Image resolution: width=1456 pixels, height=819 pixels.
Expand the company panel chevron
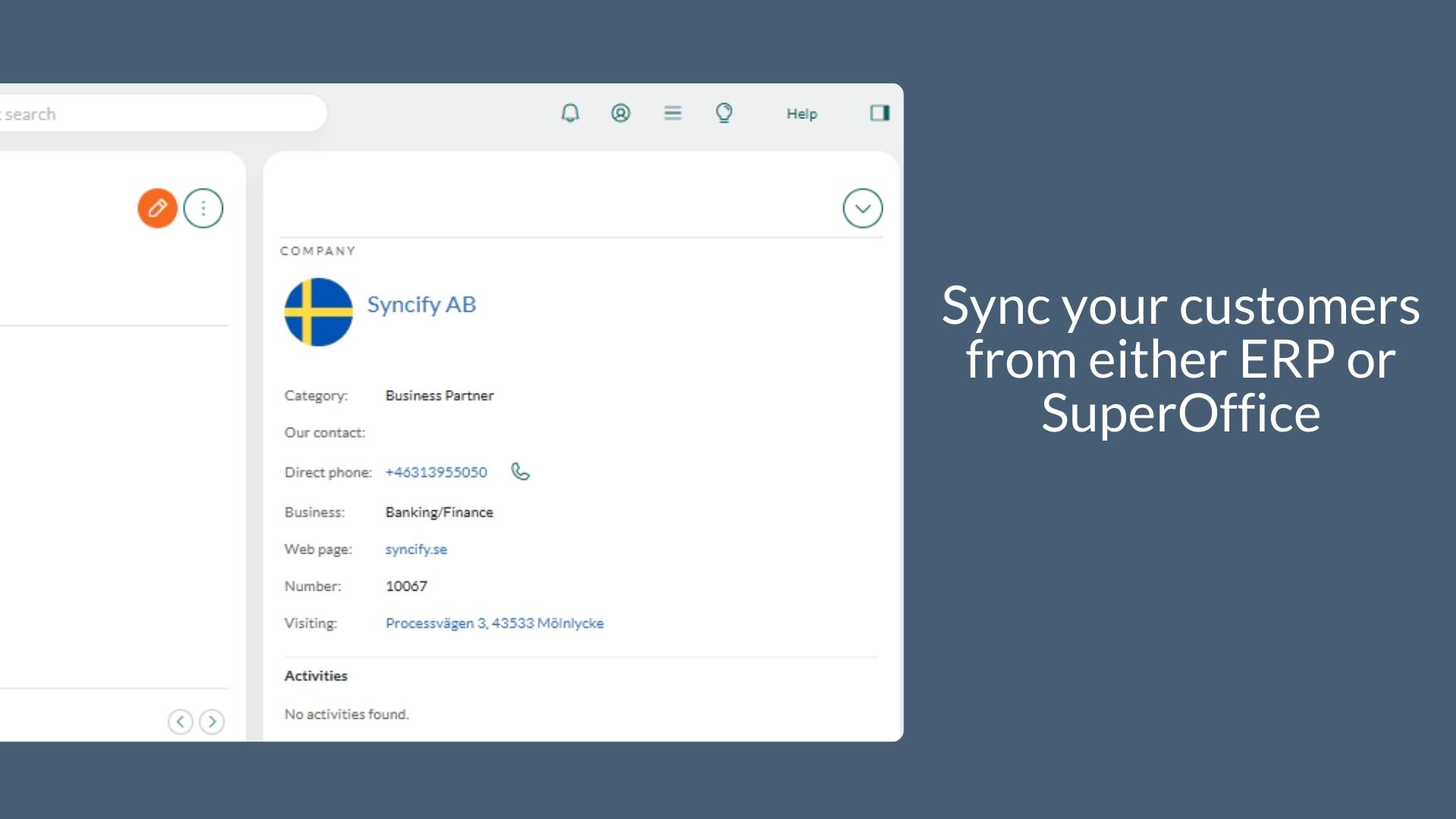pos(862,208)
